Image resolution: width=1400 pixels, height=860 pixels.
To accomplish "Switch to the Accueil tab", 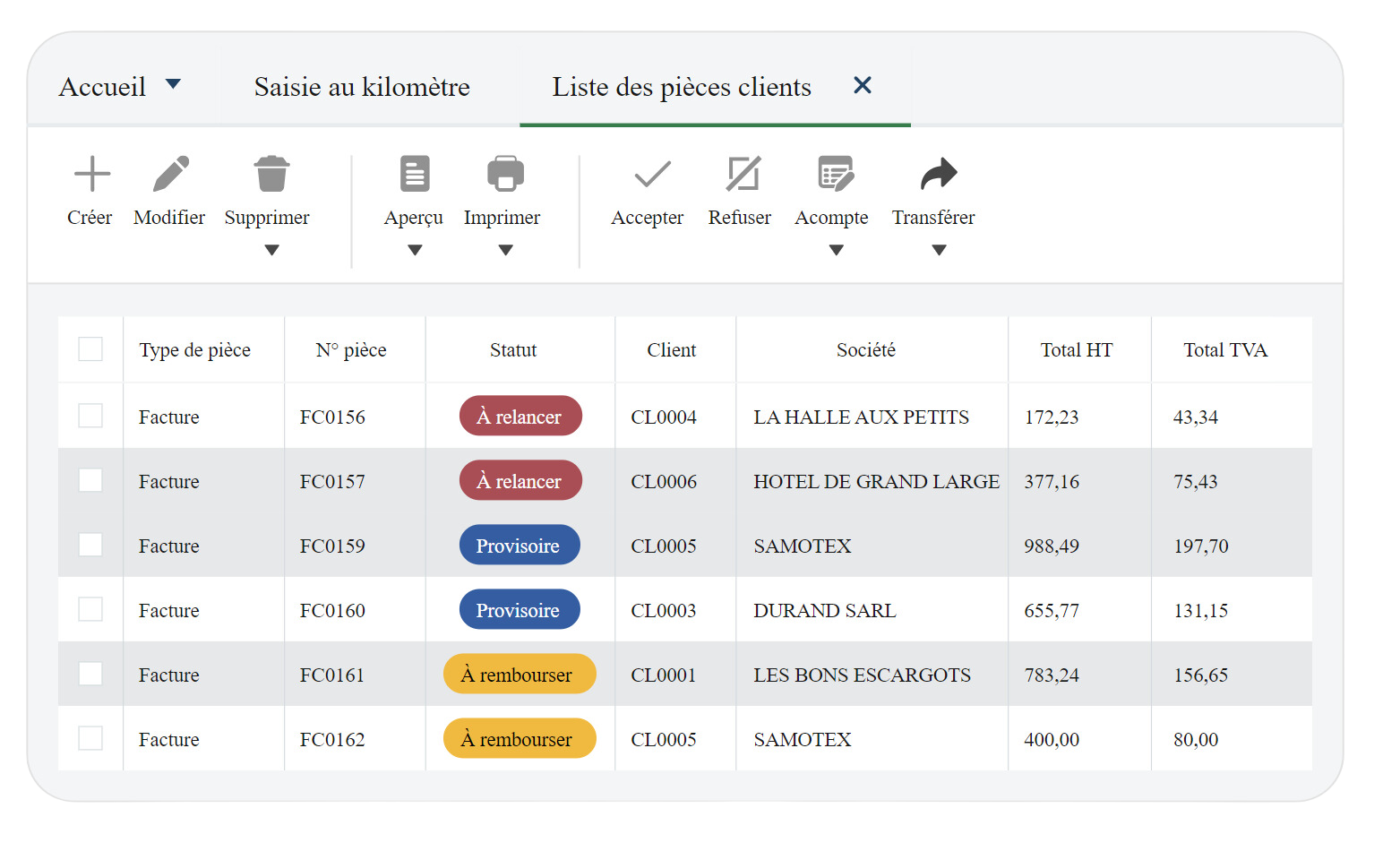I will [x=102, y=87].
